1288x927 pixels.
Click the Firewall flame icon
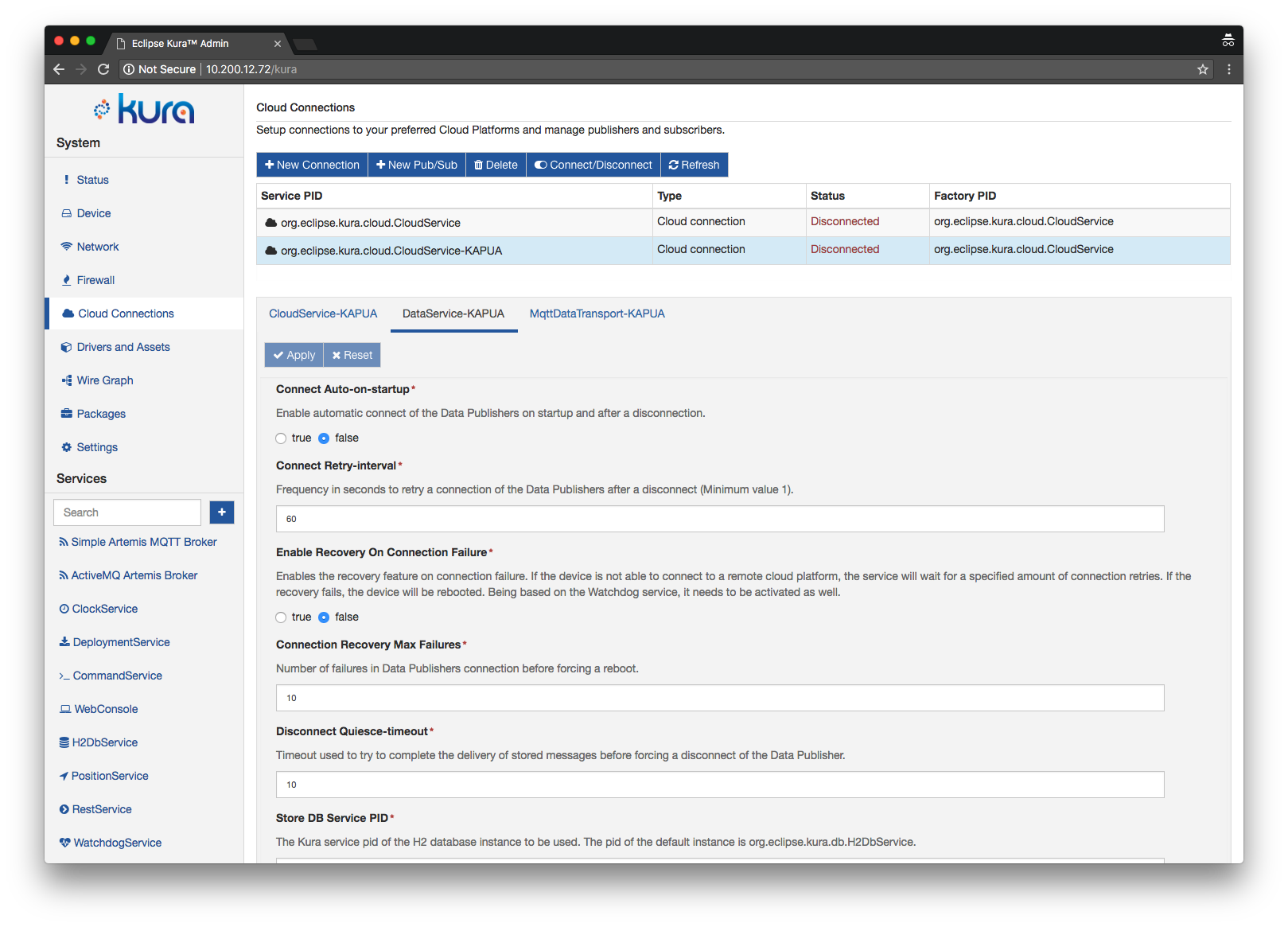tap(67, 280)
